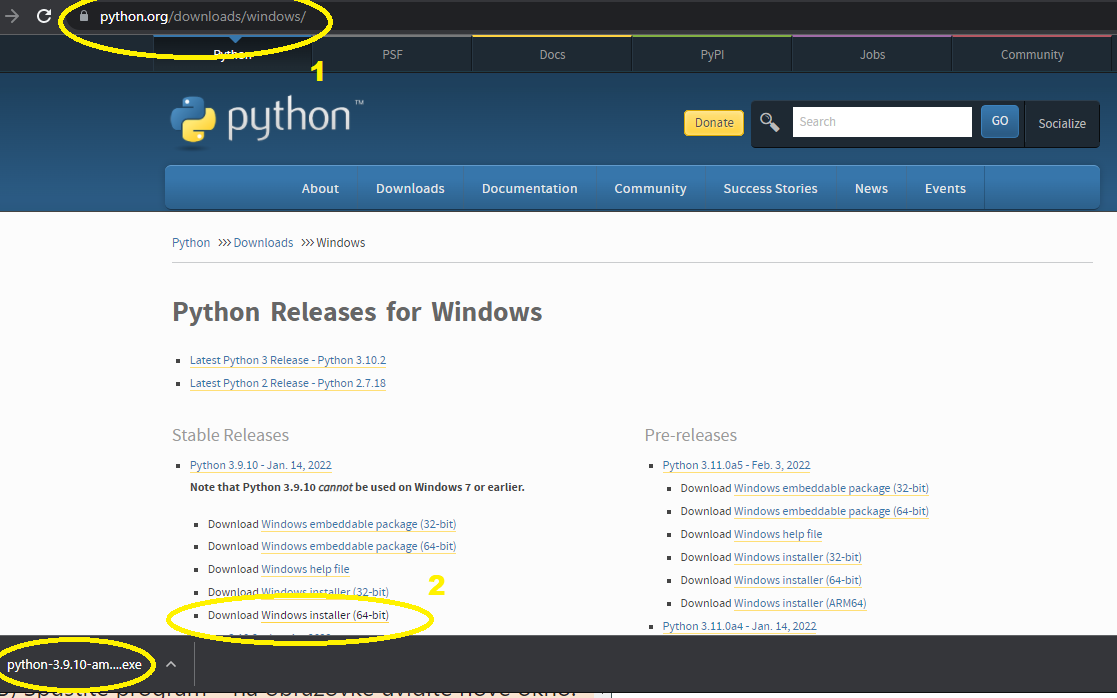Open the Community navigation menu item
Screen dimensions: 1117x698
coord(650,189)
